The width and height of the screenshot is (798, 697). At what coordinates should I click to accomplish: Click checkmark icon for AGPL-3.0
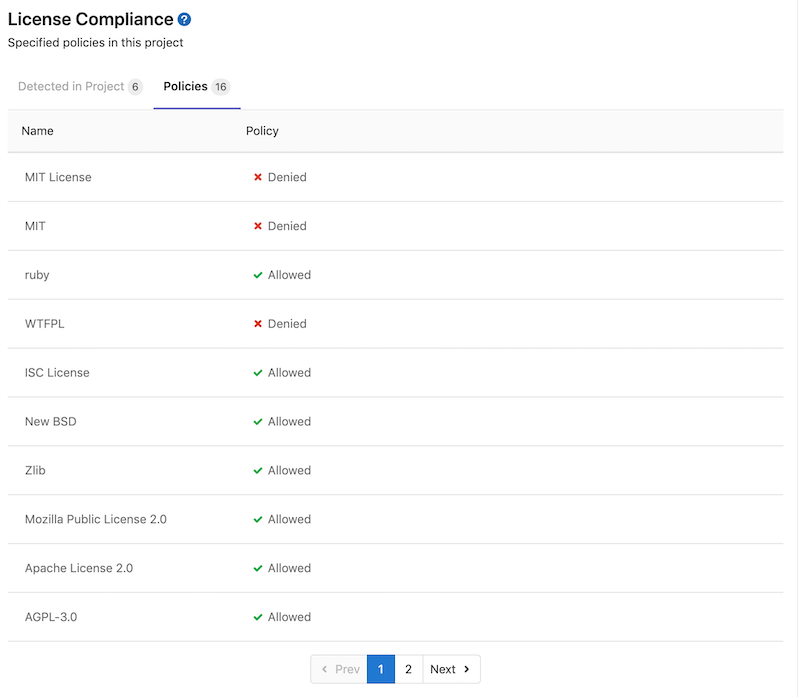click(x=258, y=617)
